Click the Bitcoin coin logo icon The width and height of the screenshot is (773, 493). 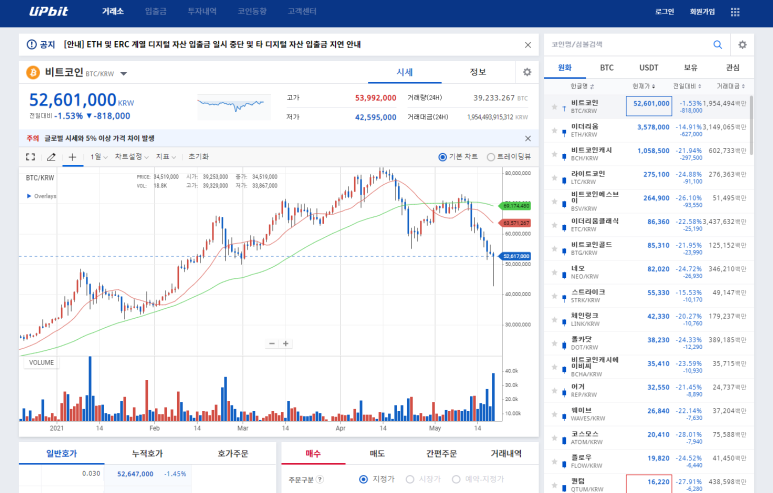coord(33,73)
